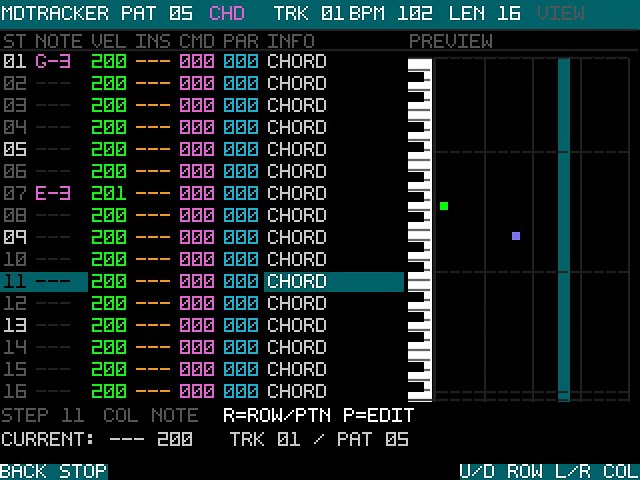Click the P=EDIT hint

378,416
